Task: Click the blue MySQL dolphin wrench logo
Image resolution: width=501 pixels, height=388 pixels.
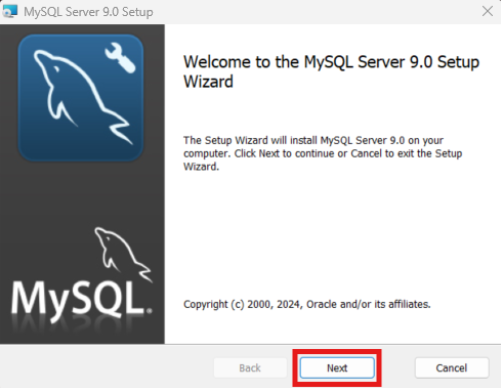Action: (81, 98)
